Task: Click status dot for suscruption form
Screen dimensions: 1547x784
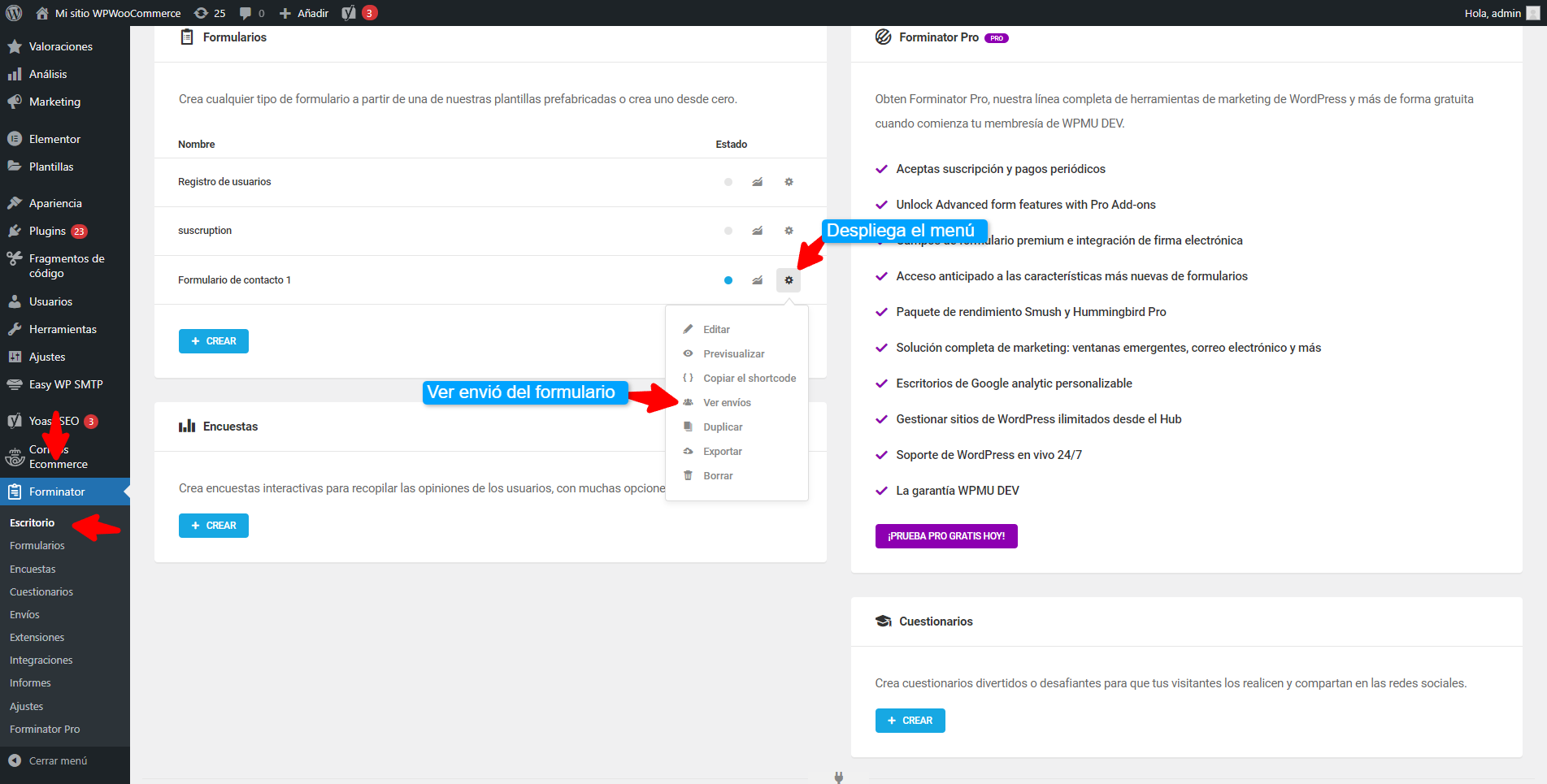Action: click(x=728, y=231)
